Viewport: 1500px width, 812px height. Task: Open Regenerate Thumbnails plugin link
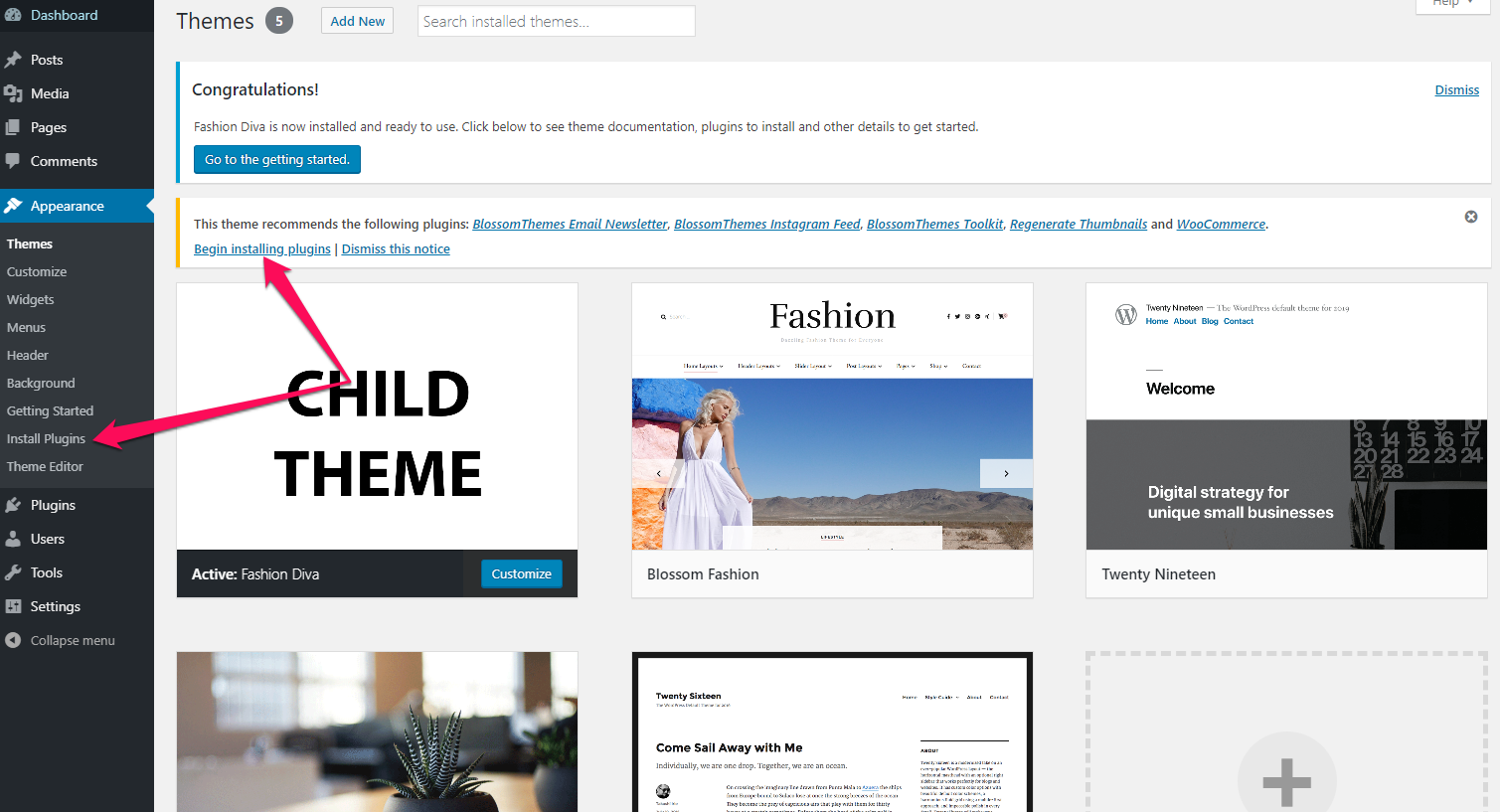pyautogui.click(x=1079, y=224)
